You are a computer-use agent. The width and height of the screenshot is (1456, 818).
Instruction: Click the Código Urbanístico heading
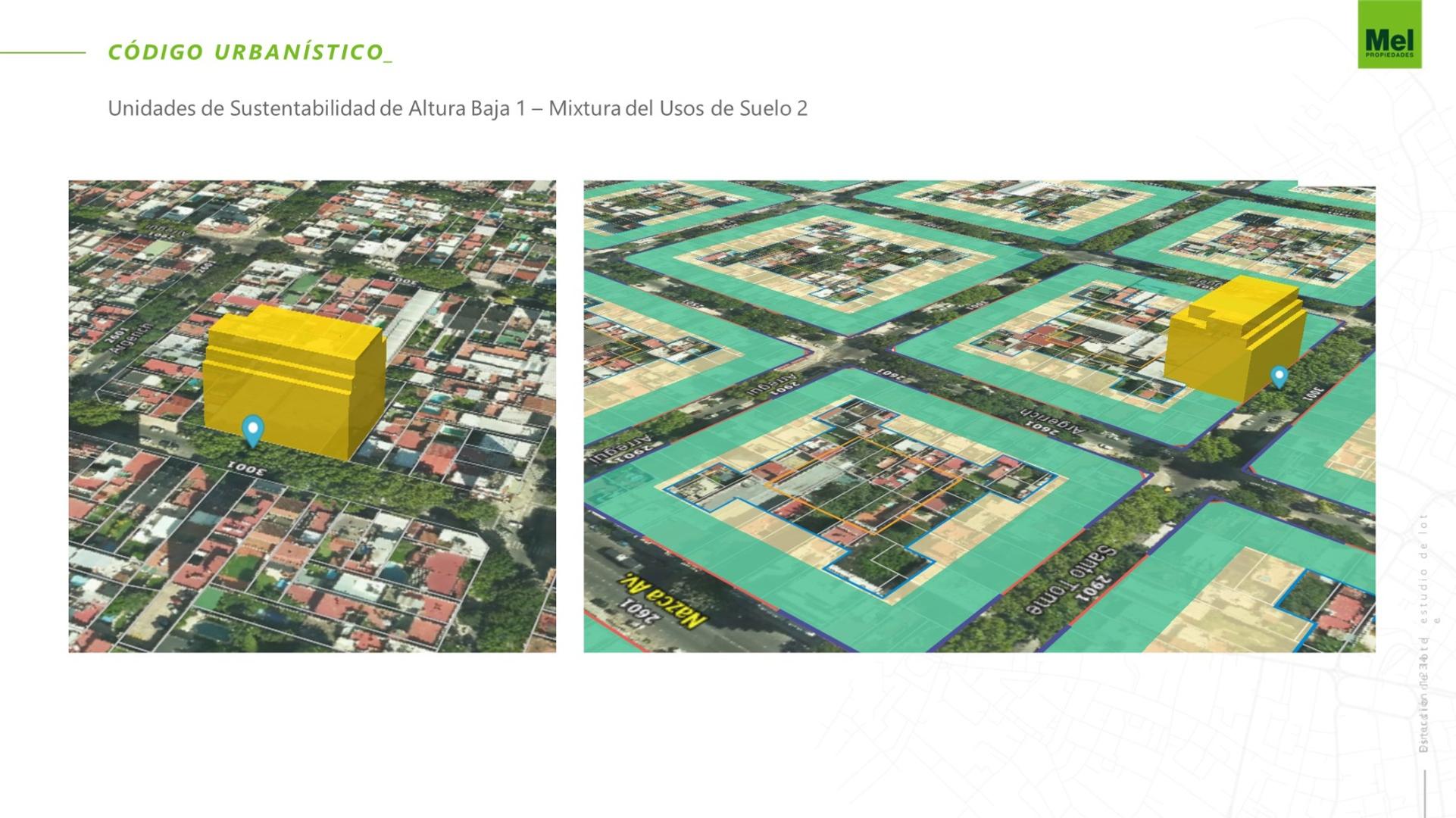tap(250, 52)
